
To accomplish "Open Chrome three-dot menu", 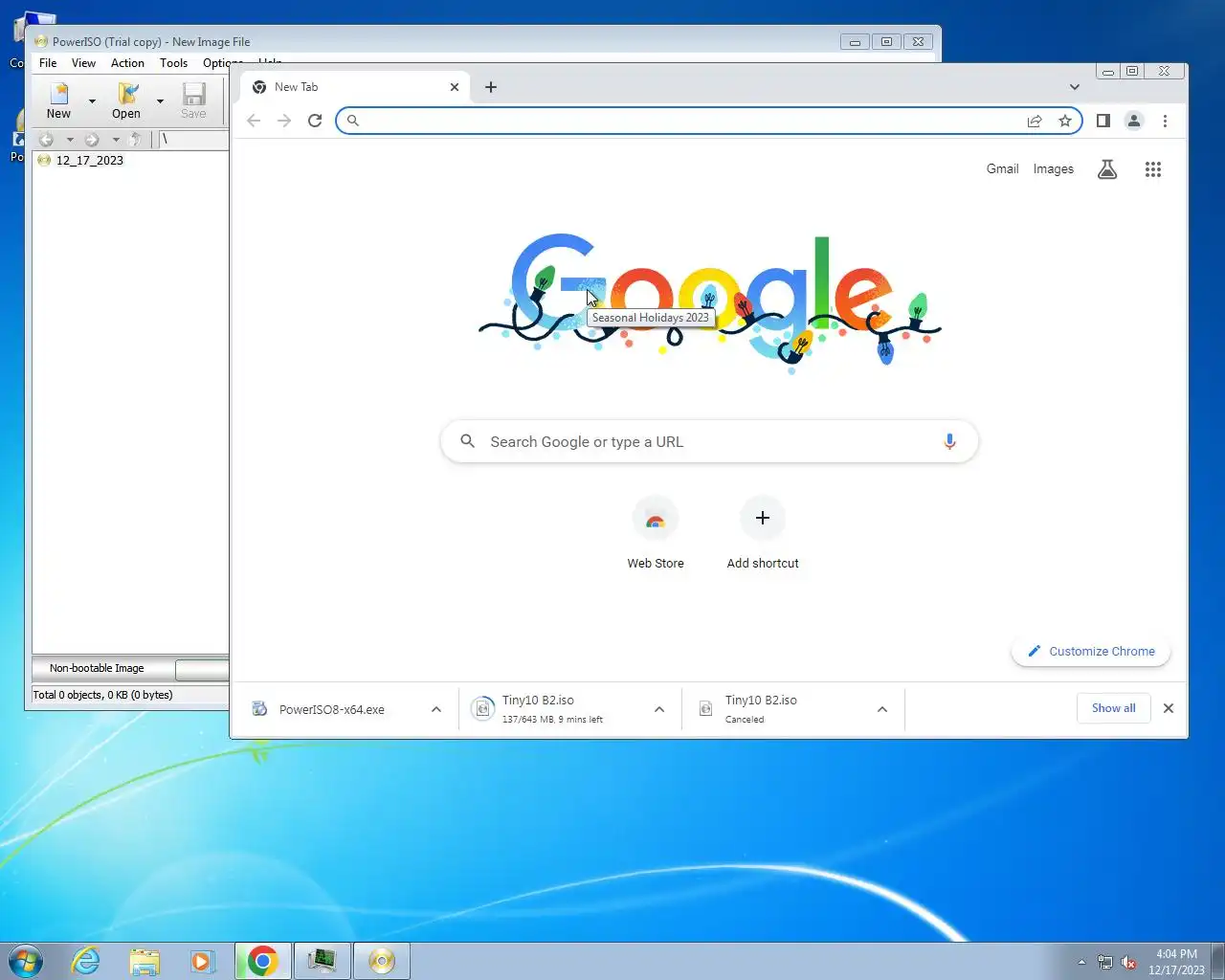I will (x=1165, y=121).
